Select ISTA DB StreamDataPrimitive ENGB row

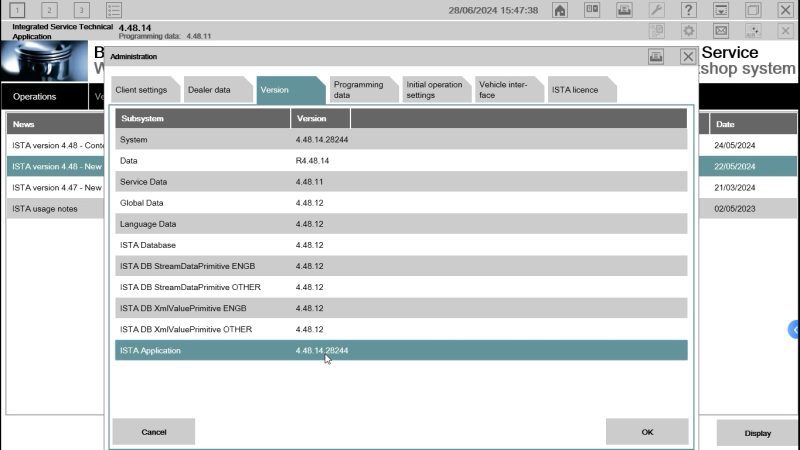401,266
